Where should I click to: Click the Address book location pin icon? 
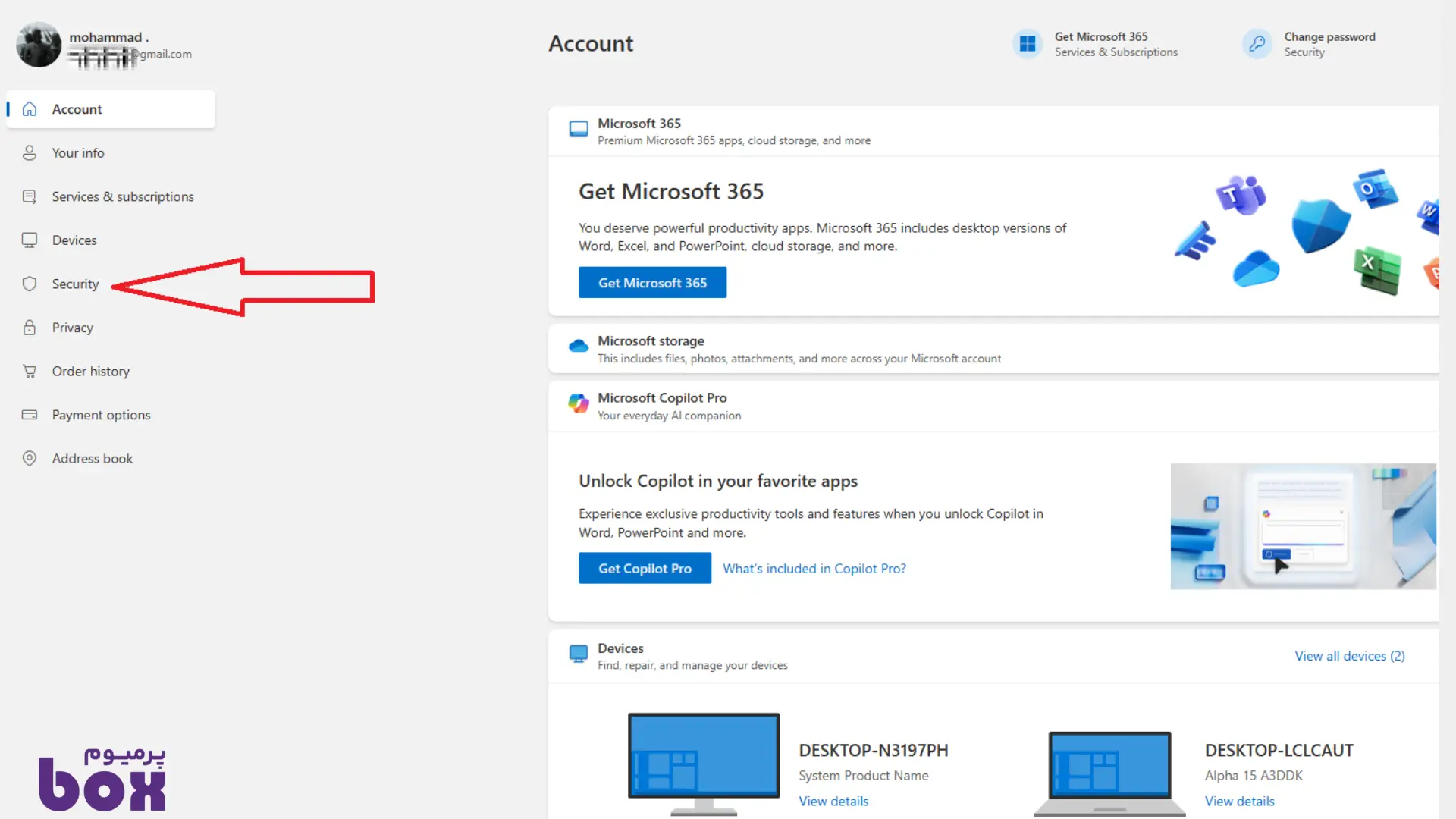(x=30, y=459)
